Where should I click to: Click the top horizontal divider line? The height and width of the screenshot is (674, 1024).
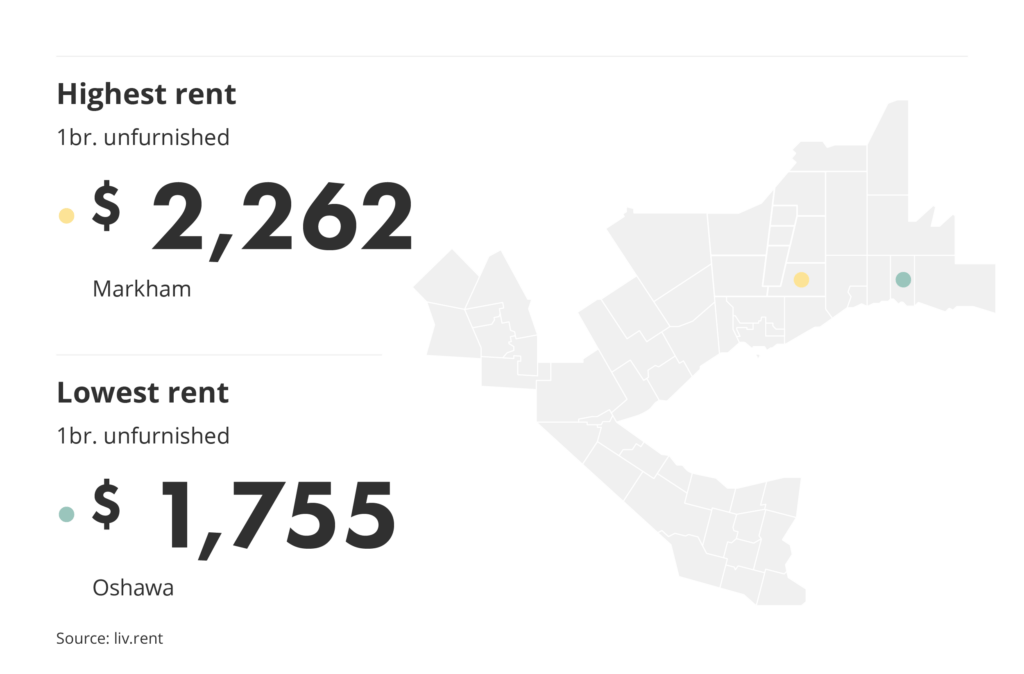[512, 57]
